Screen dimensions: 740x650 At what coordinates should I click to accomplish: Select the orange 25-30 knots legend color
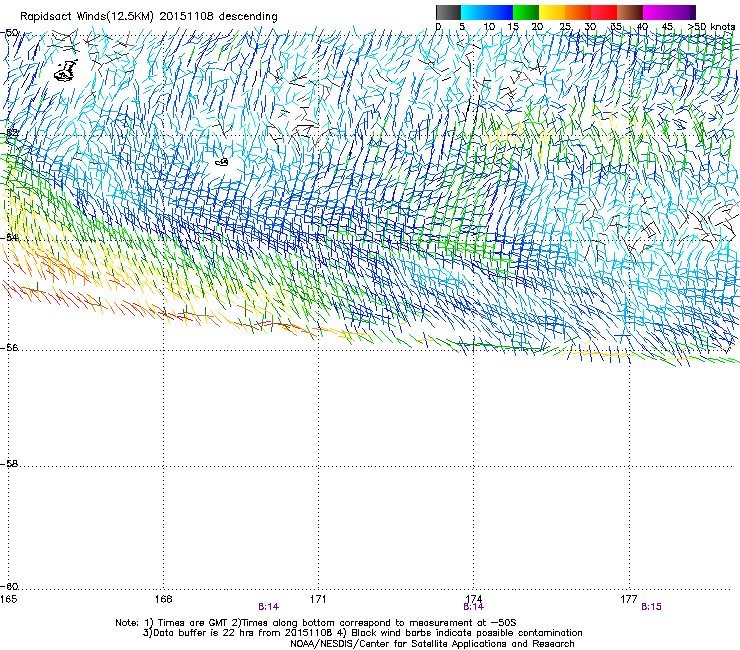pos(578,12)
